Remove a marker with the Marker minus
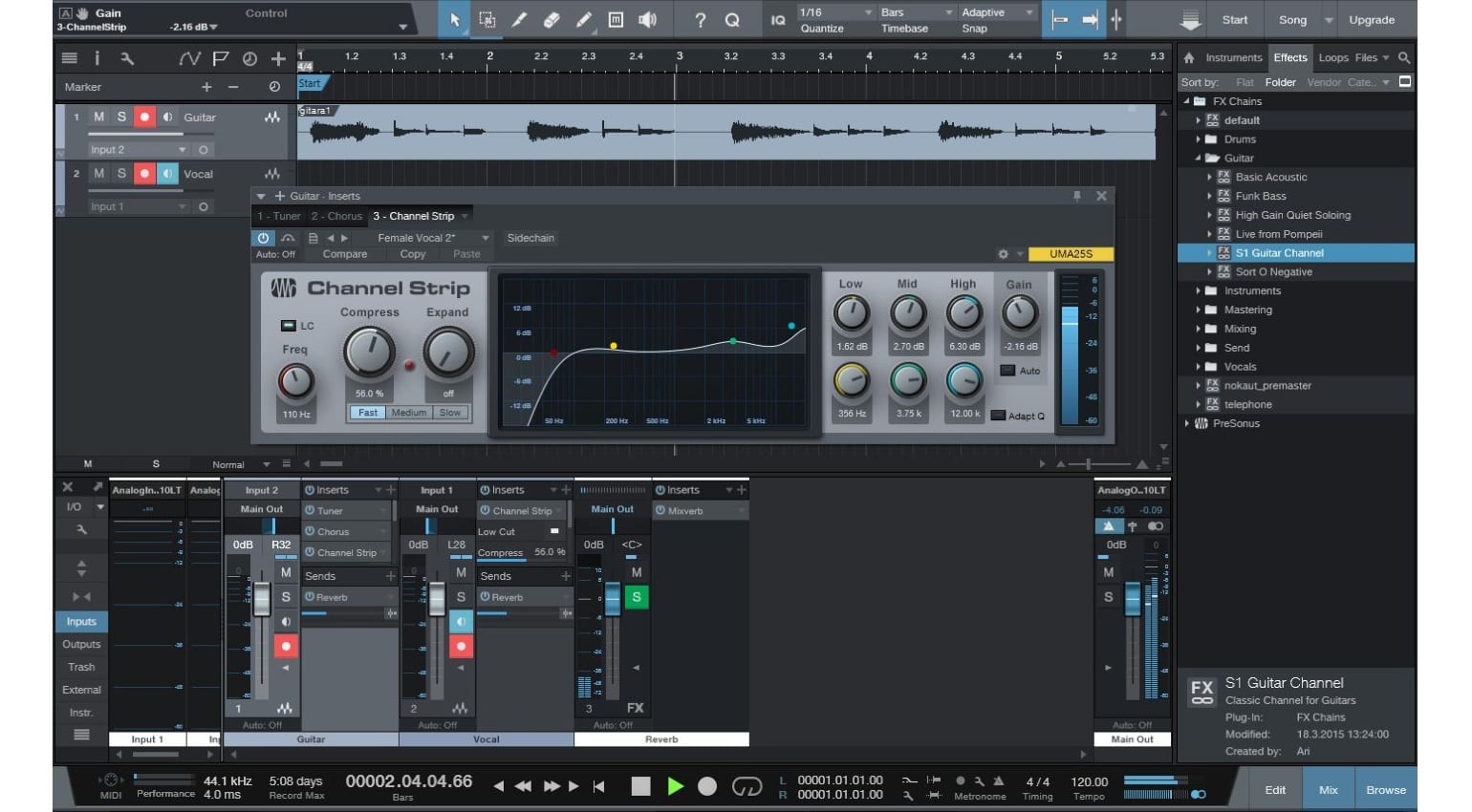 (233, 87)
